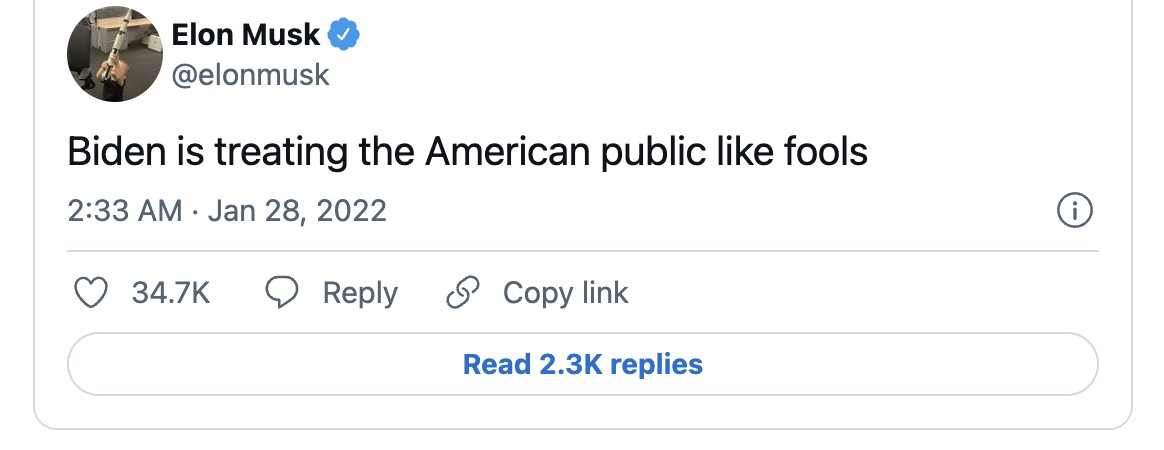Click the reply speech bubble icon
Viewport: 1164px width, 450px height.
click(281, 293)
